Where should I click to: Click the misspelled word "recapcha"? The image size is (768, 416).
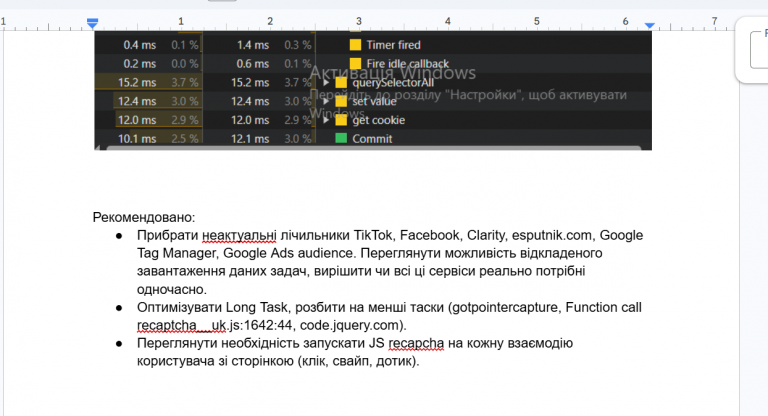pos(416,343)
